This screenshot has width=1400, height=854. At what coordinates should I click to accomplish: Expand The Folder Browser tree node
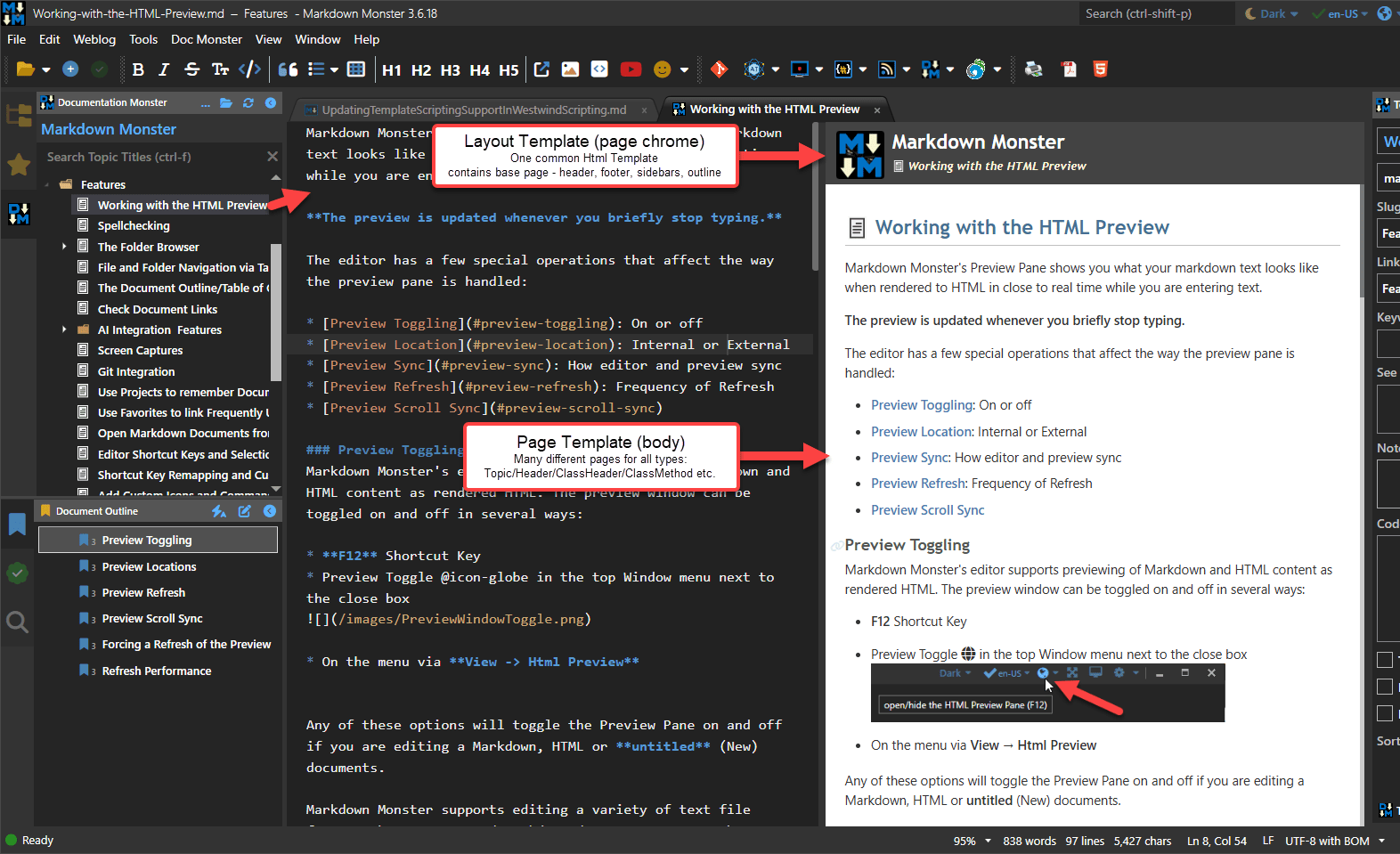pyautogui.click(x=64, y=247)
